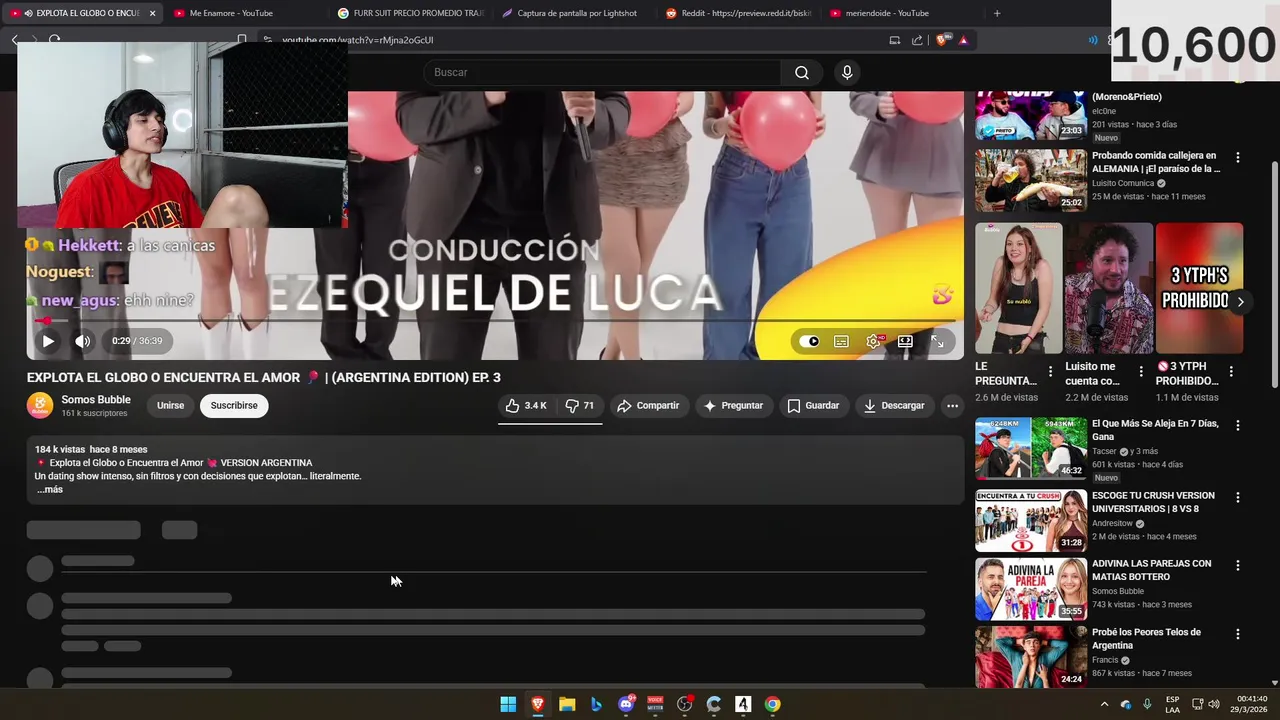The width and height of the screenshot is (1280, 720).
Task: Open options for Probando comida callejera en ALEMANIA
Action: tap(1238, 157)
